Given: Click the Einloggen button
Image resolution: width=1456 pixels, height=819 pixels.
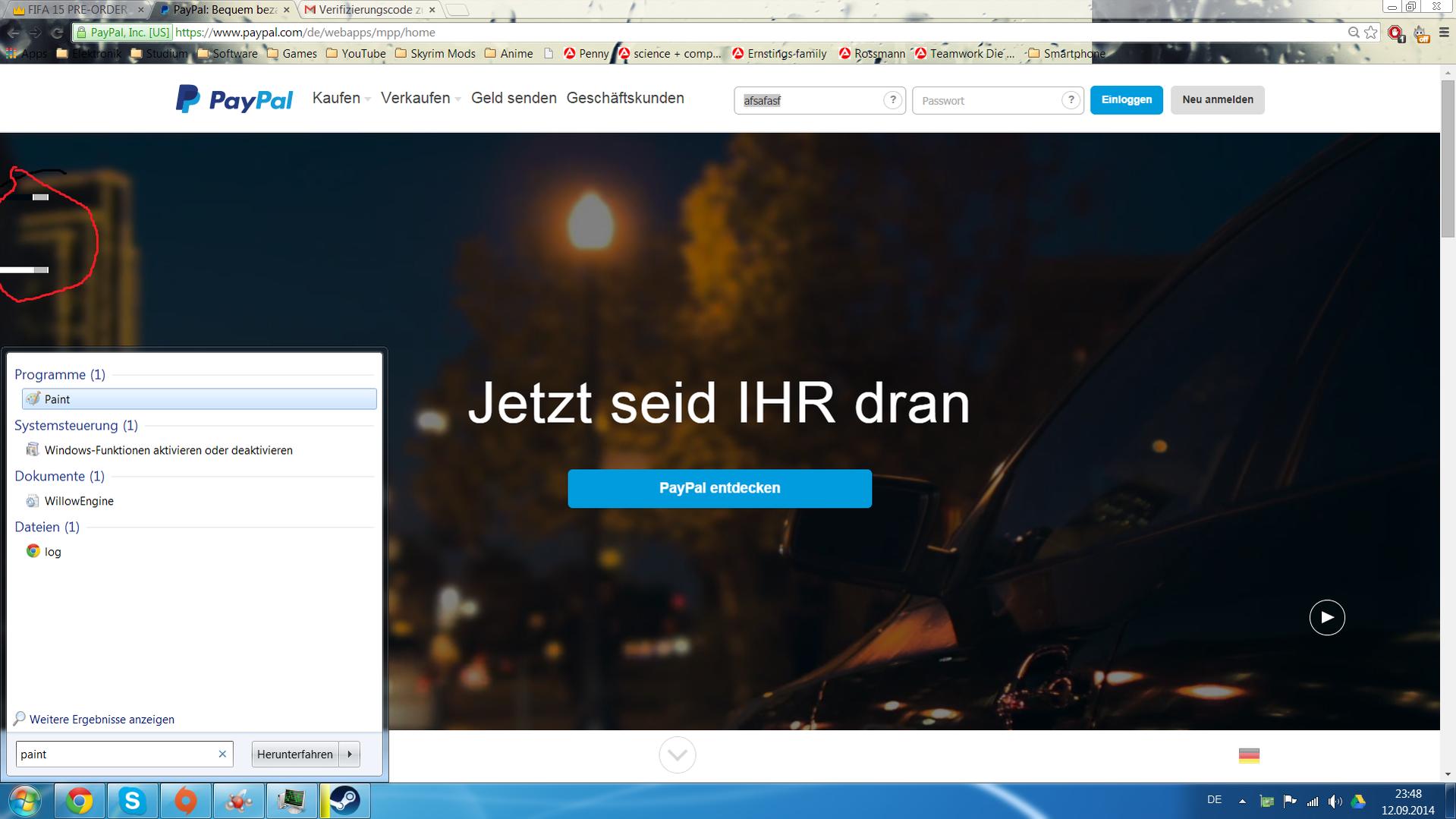Looking at the screenshot, I should 1127,100.
